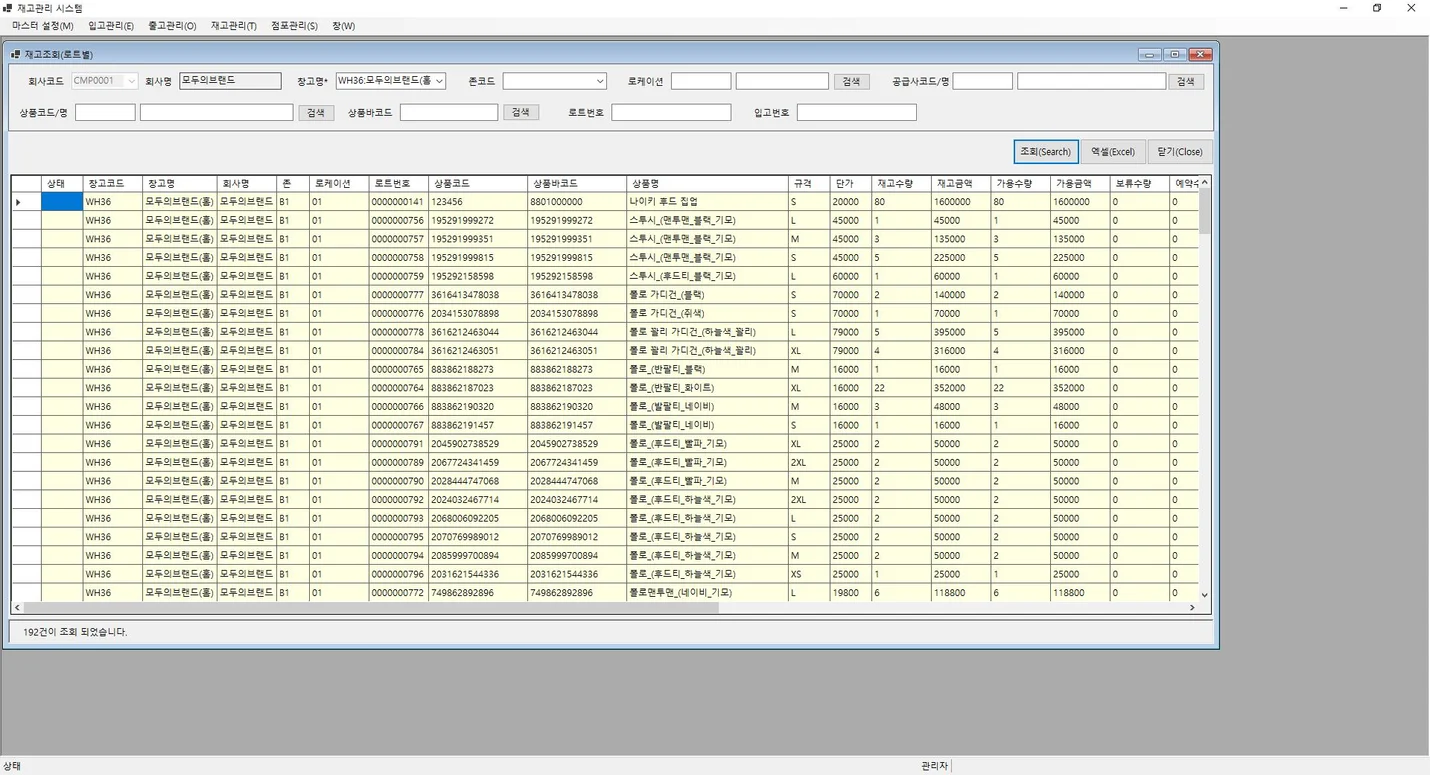
Task: Click the grid's vertical scrollbar down arrow
Action: [x=1205, y=594]
